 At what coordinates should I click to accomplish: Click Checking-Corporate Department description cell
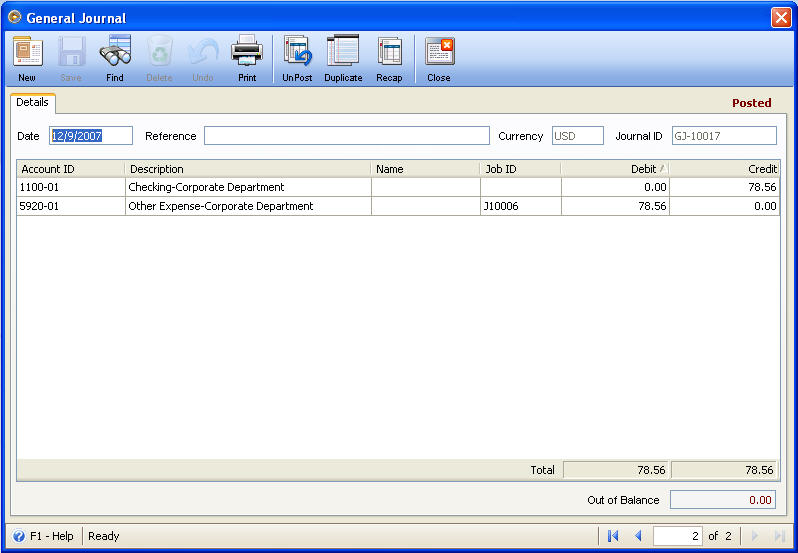click(x=248, y=187)
